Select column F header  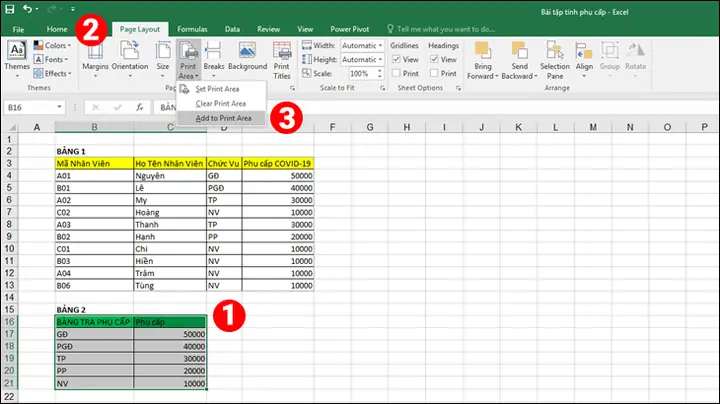pyautogui.click(x=332, y=127)
